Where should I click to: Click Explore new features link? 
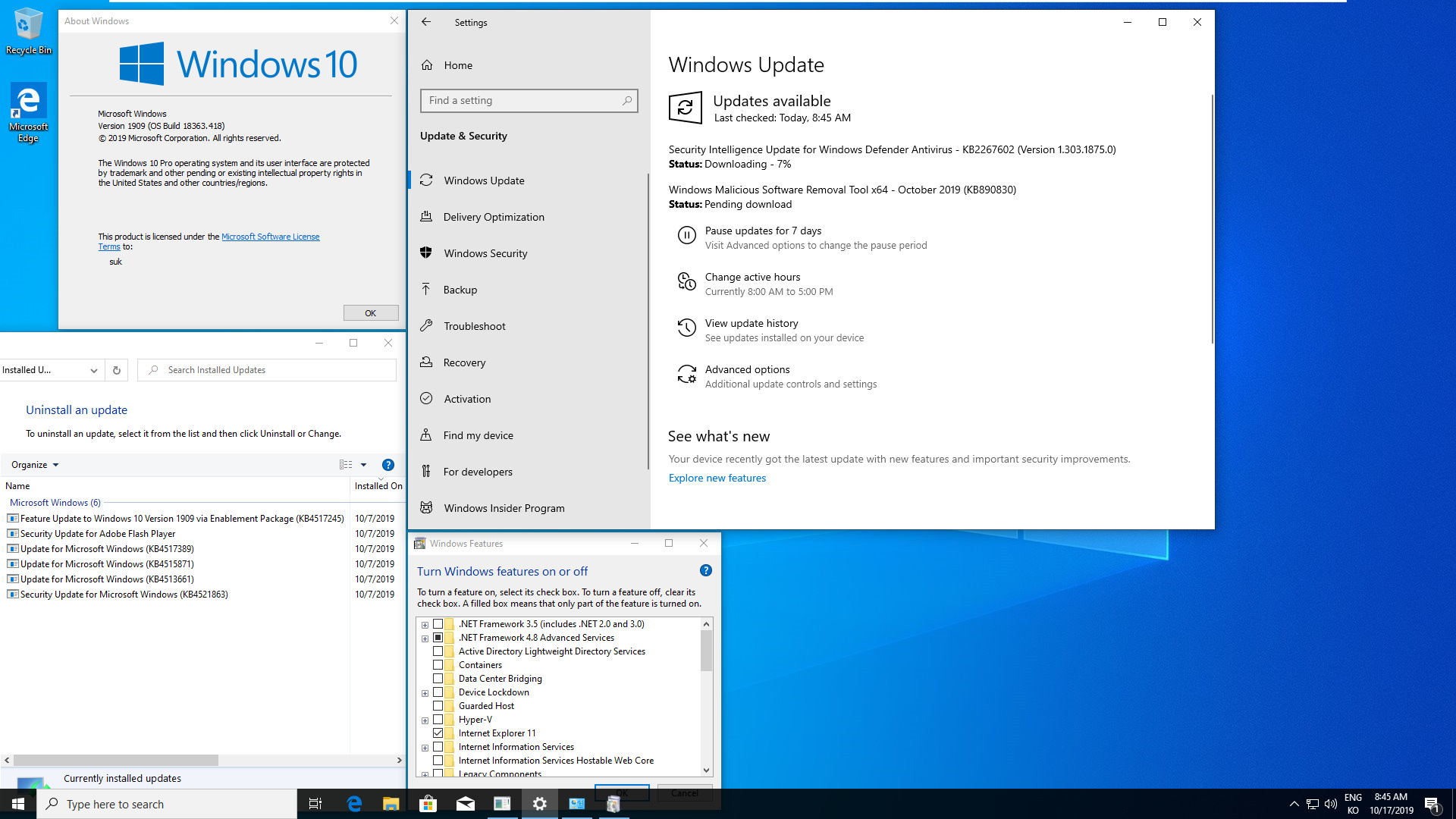[718, 477]
